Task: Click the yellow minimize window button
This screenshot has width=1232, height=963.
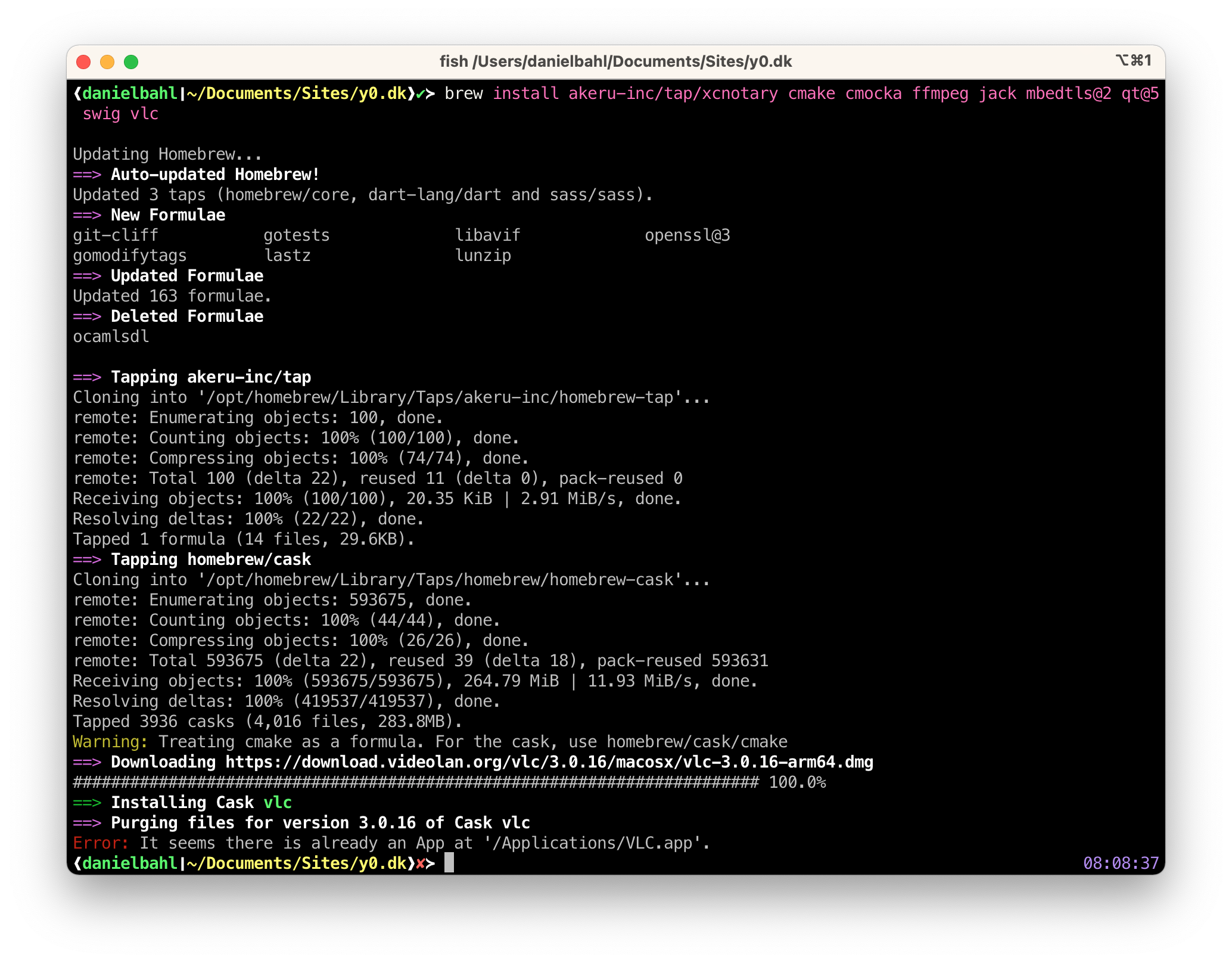Action: [107, 62]
